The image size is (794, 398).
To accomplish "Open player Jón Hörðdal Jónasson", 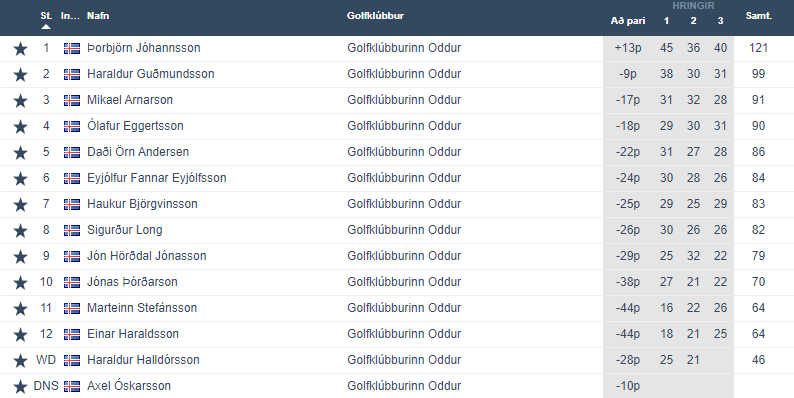I will click(x=147, y=256).
